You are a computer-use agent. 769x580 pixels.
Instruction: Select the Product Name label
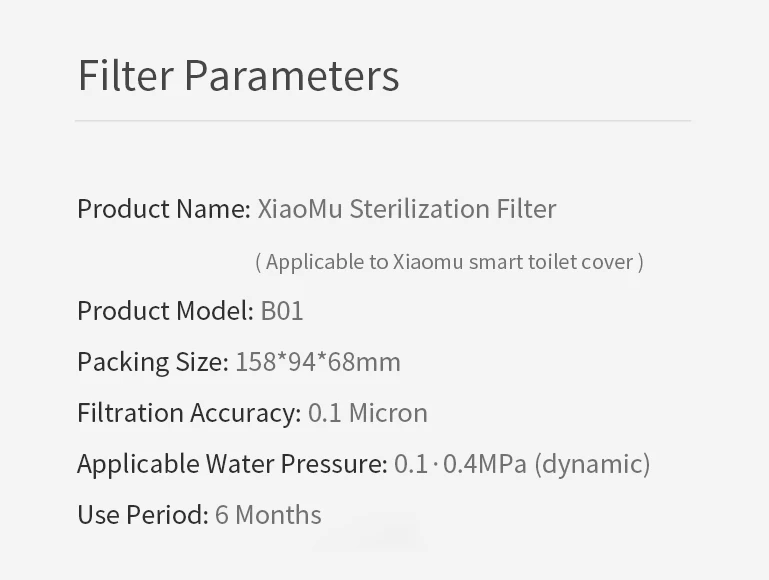pos(164,208)
